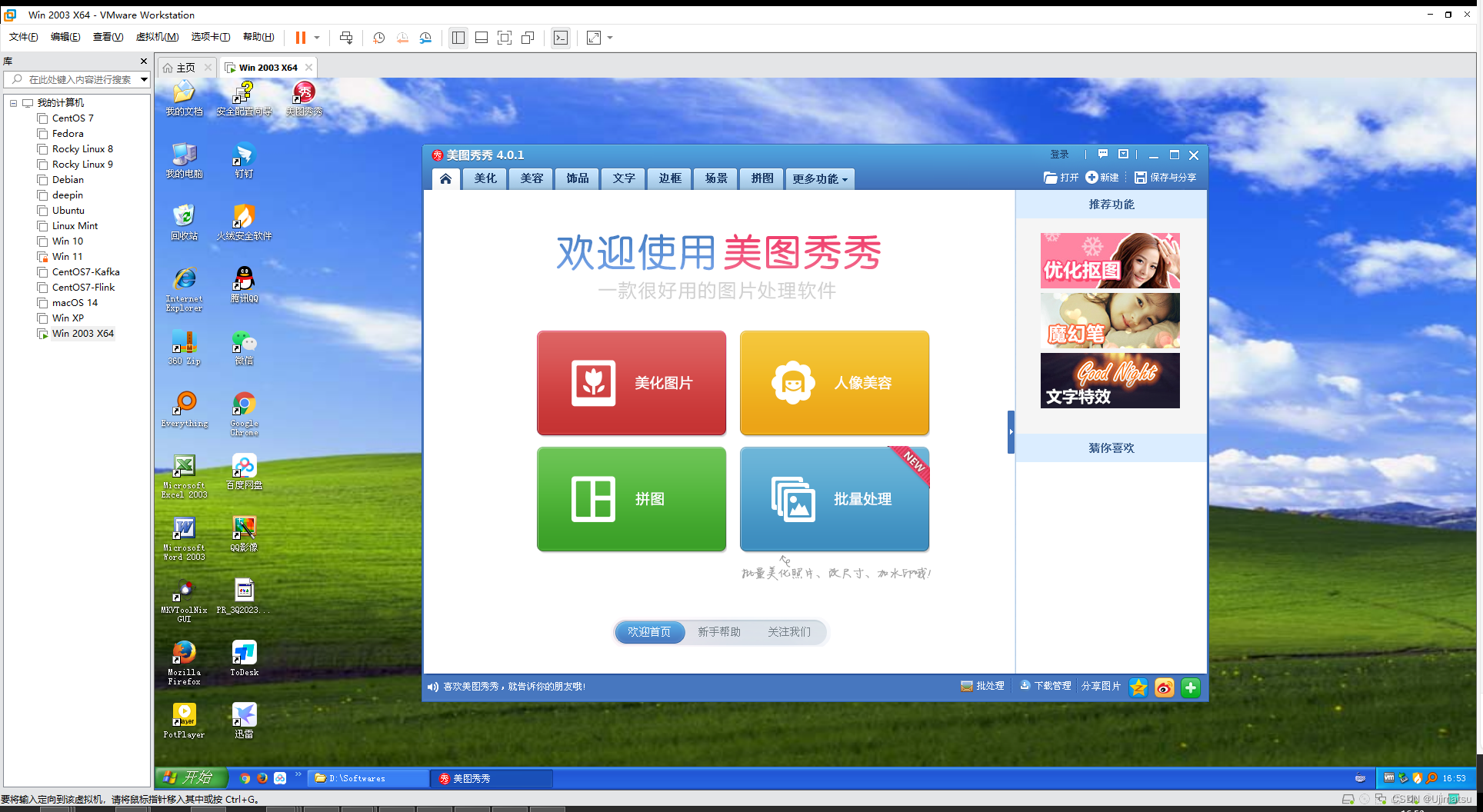1483x812 pixels.
Task: Open the D:\Softwares taskbar item
Action: 368,778
